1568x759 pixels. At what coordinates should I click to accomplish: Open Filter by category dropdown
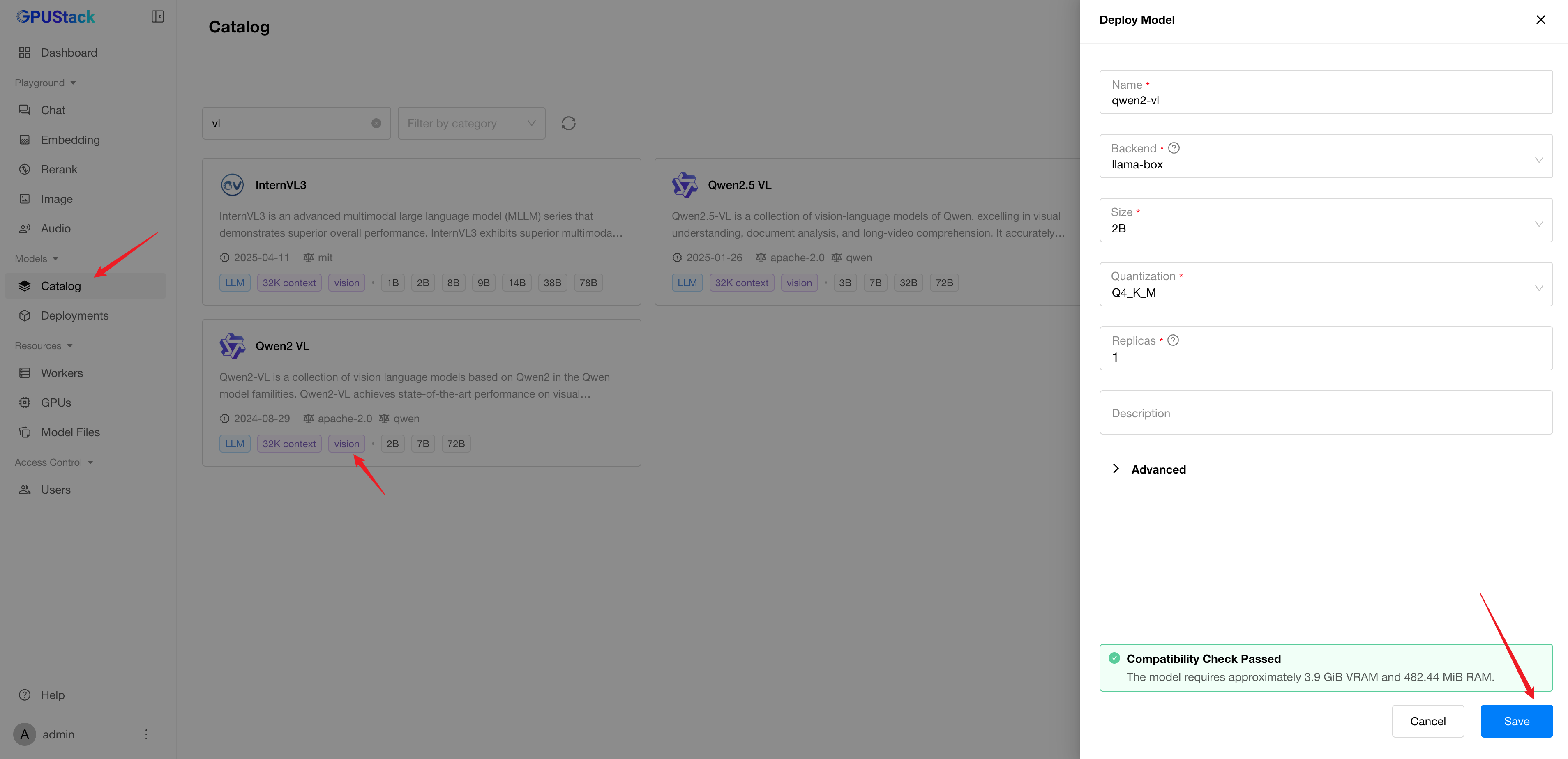[x=471, y=124]
